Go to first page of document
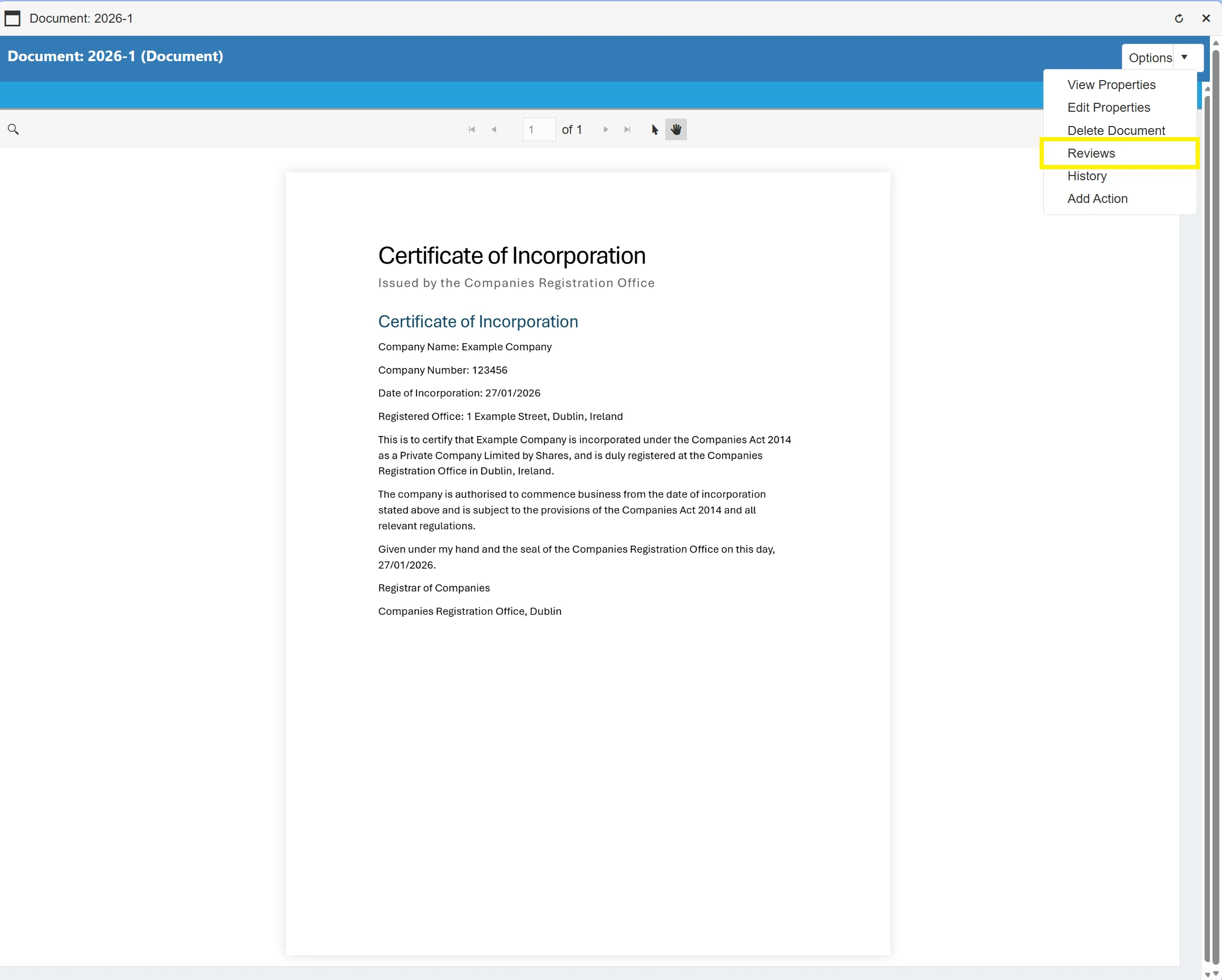The image size is (1222, 980). (472, 129)
